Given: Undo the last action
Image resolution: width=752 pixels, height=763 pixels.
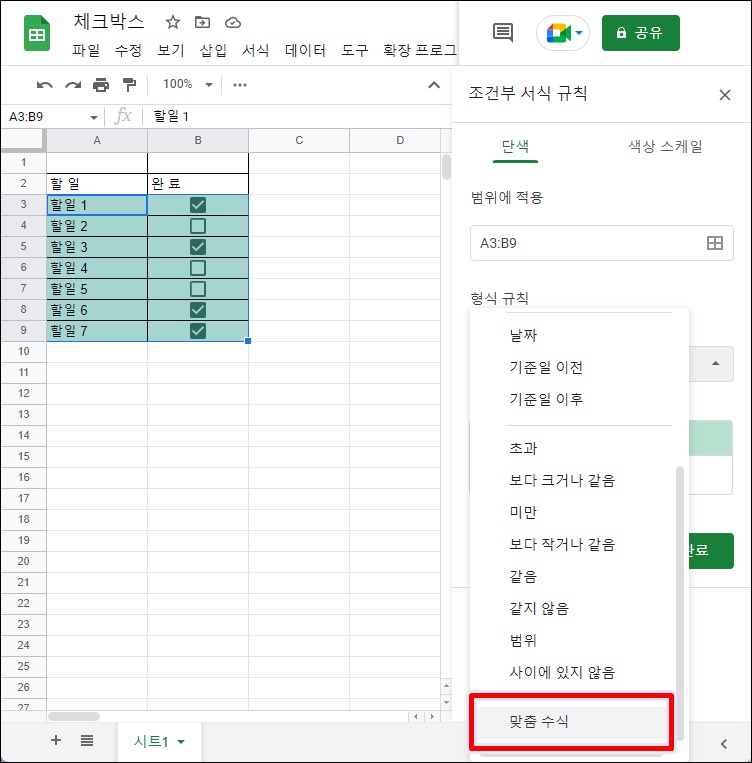Looking at the screenshot, I should click(x=45, y=85).
